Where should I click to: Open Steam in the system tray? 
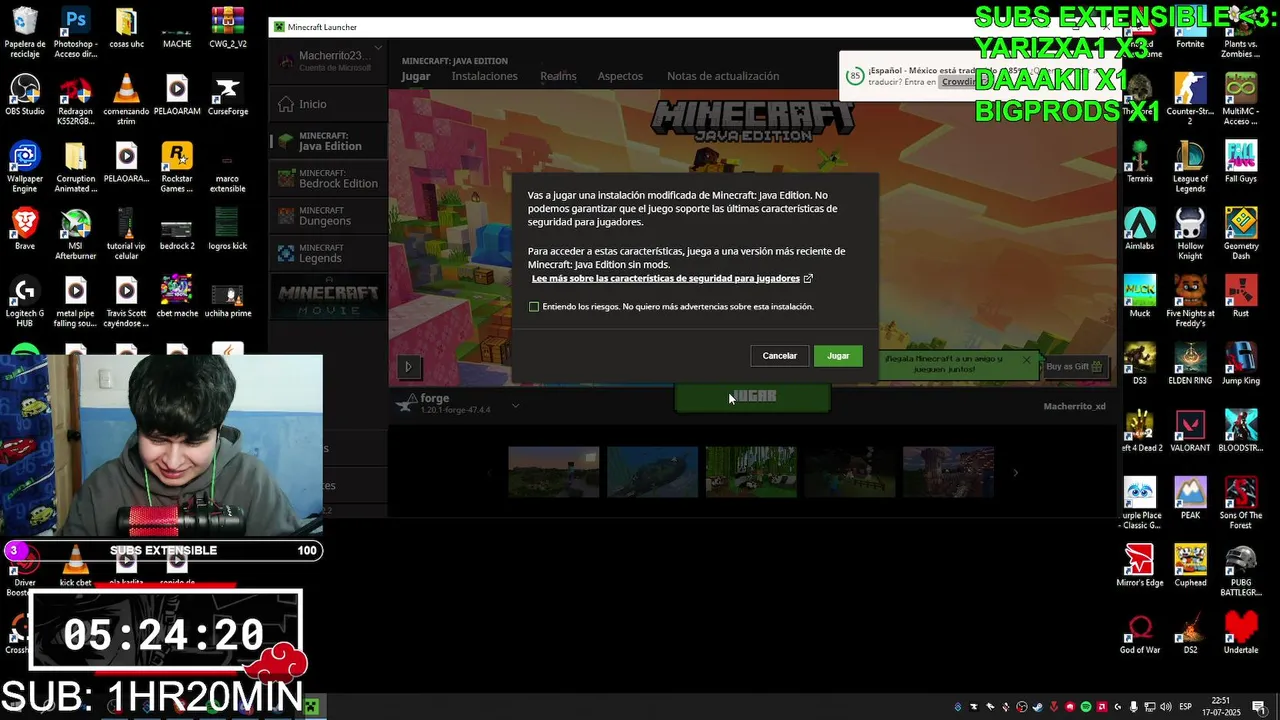pos(1038,707)
